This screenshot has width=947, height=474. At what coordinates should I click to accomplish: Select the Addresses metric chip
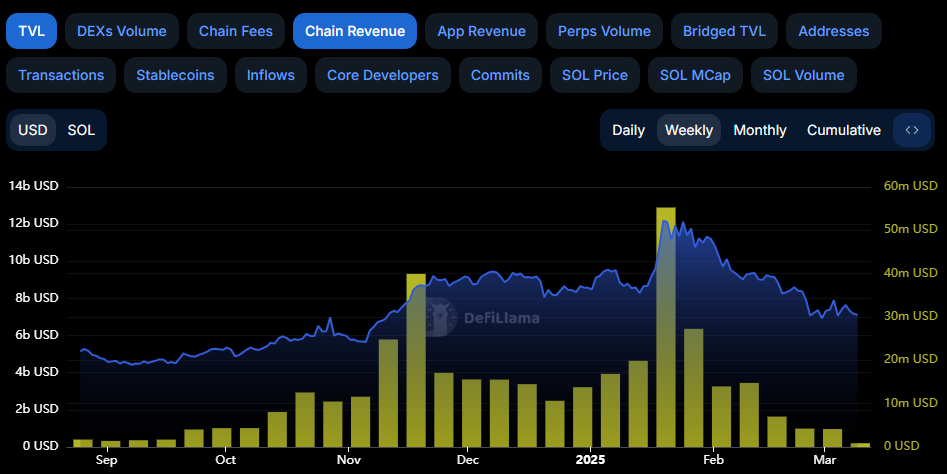pyautogui.click(x=833, y=31)
